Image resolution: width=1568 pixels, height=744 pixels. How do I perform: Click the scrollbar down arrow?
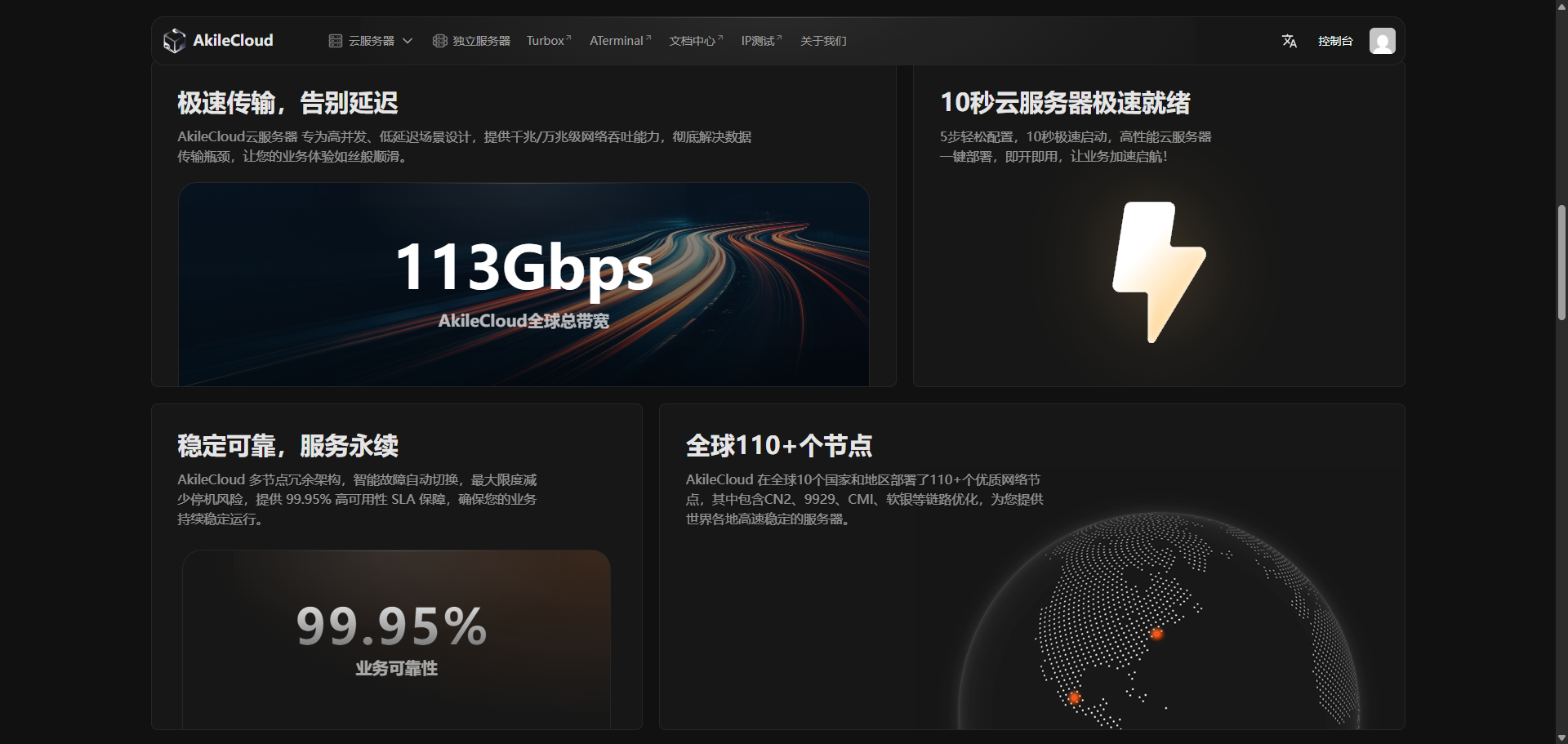[x=1561, y=737]
